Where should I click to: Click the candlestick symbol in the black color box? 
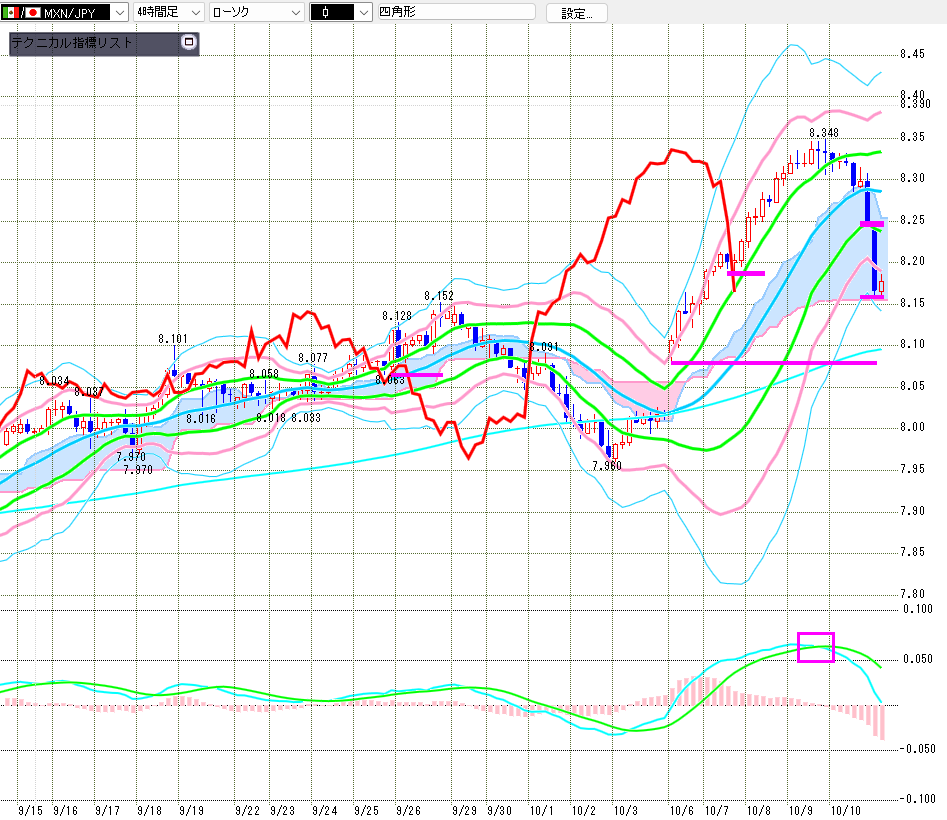[327, 12]
